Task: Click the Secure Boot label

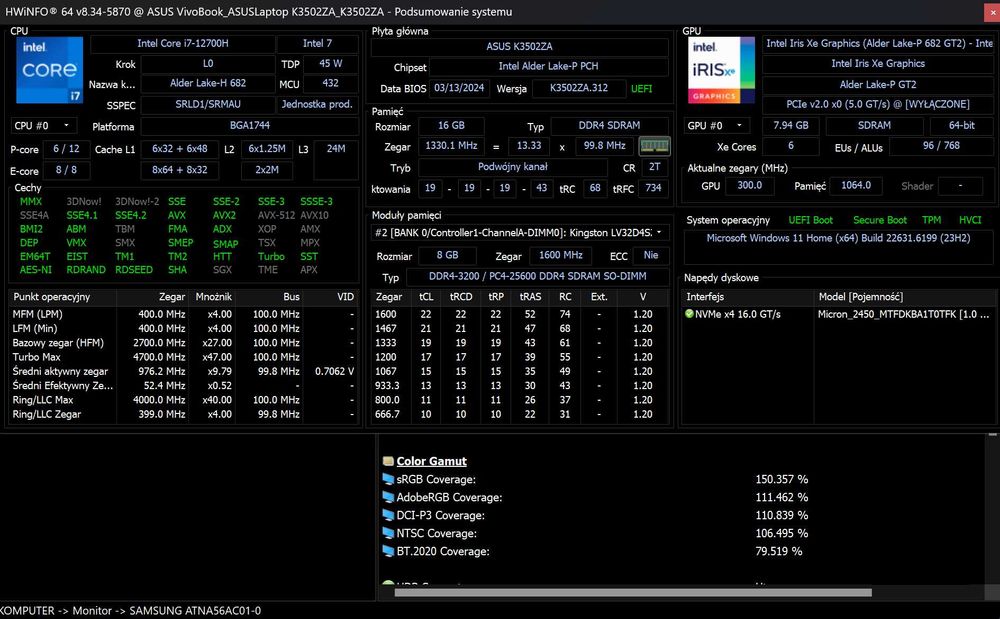Action: [x=879, y=220]
